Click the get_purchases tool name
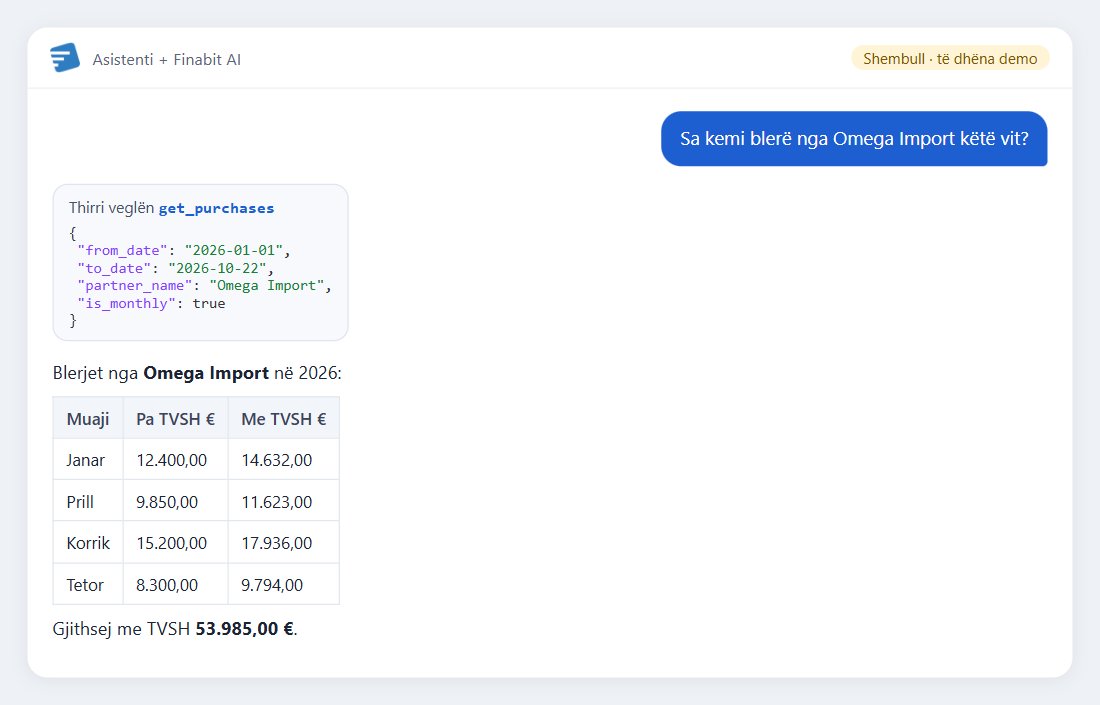The width and height of the screenshot is (1100, 705). (x=216, y=208)
